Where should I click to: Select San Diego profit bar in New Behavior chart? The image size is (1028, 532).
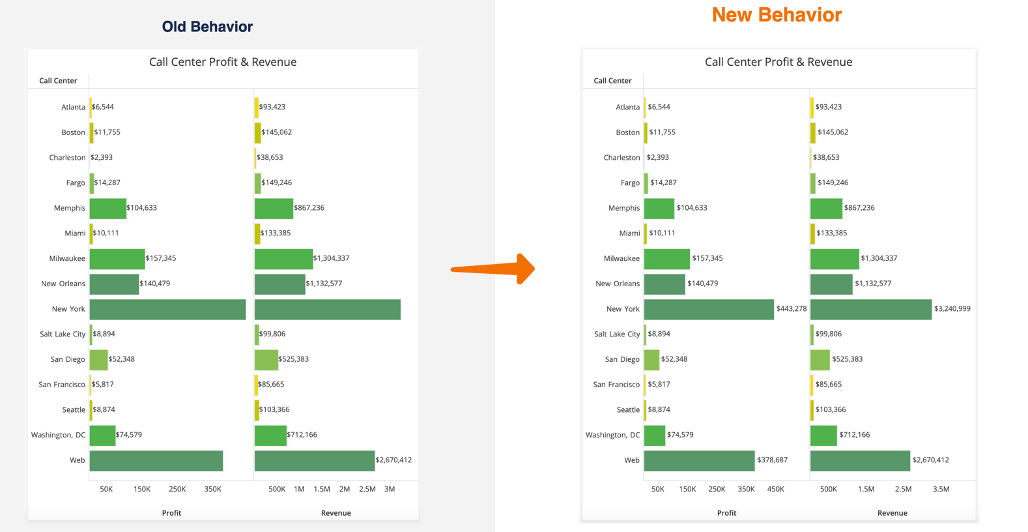(652, 359)
